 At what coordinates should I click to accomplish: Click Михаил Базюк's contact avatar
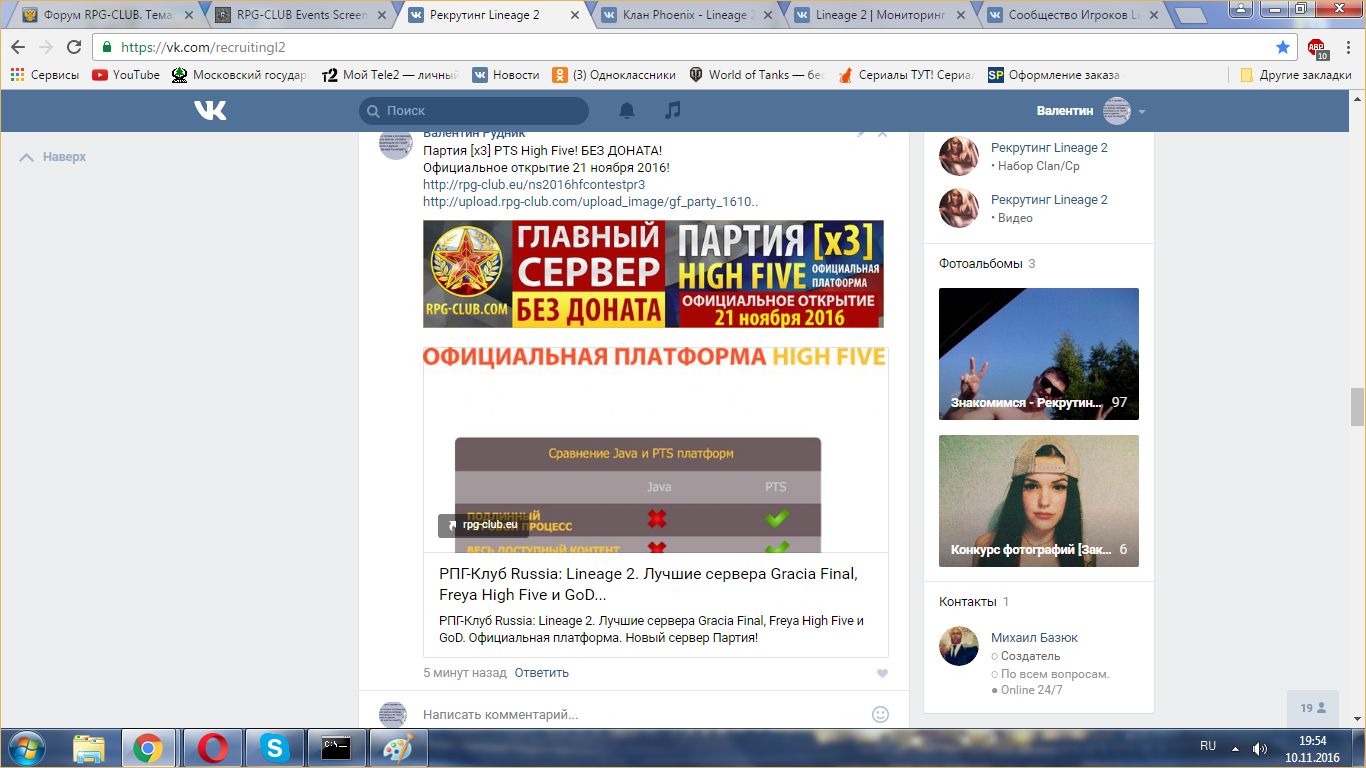959,646
